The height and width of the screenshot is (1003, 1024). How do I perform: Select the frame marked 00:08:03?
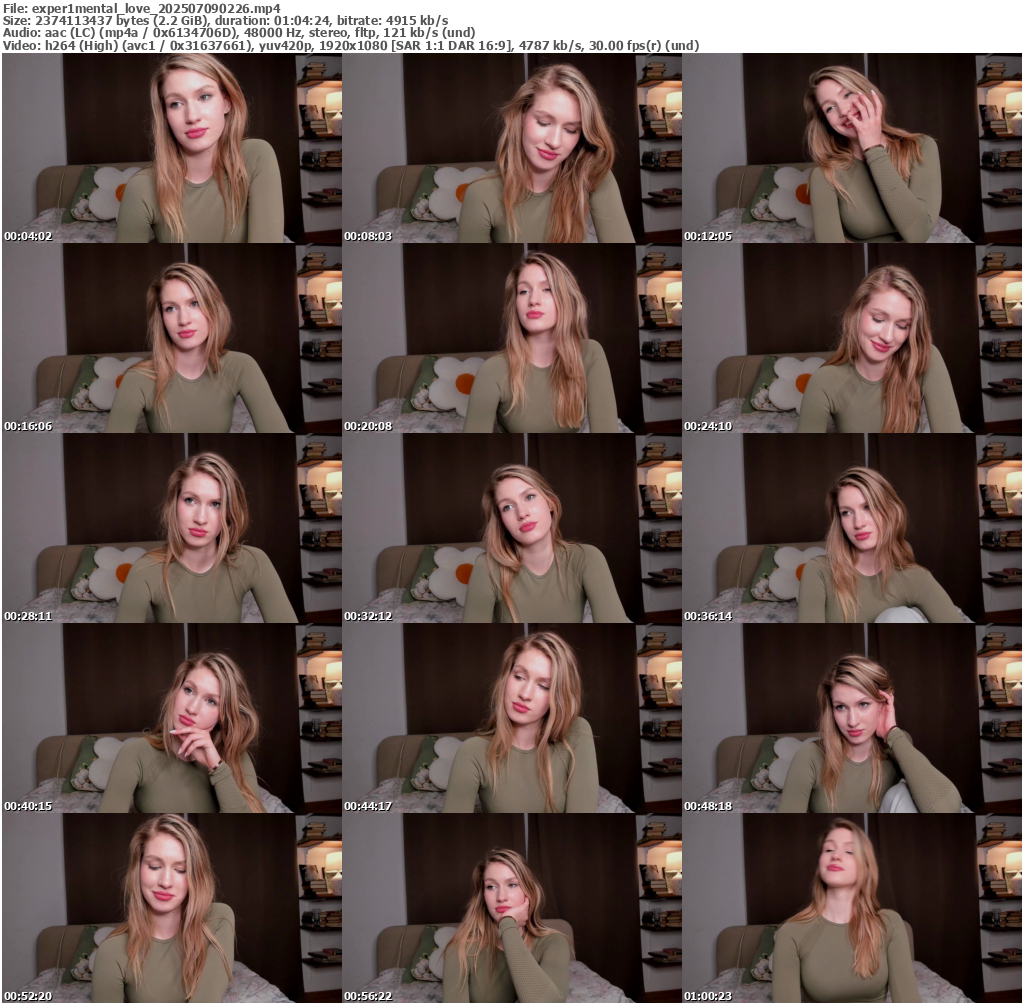[x=512, y=148]
